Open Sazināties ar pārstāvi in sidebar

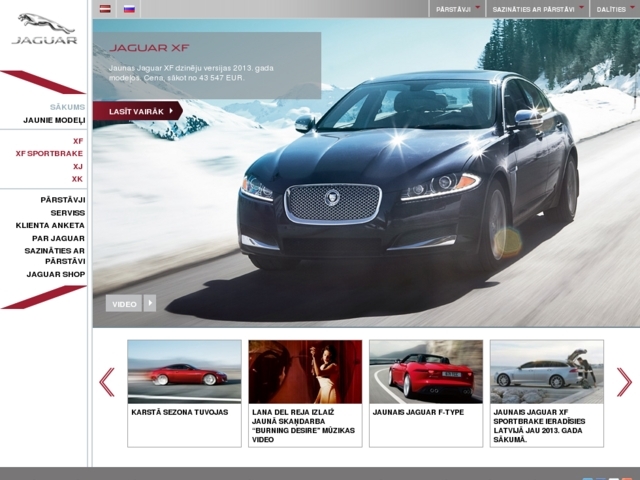pos(55,256)
